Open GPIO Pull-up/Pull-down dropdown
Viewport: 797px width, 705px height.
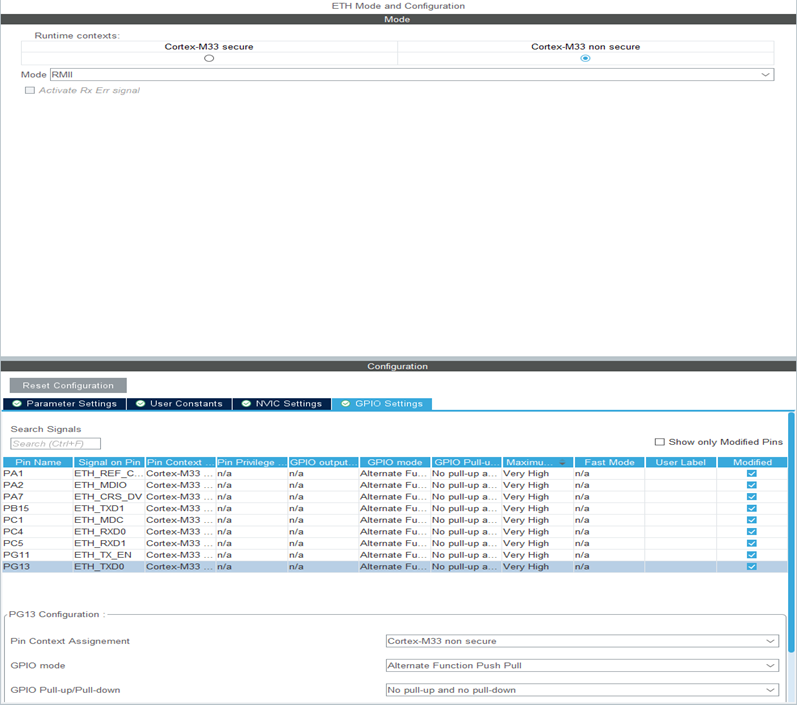(x=582, y=690)
